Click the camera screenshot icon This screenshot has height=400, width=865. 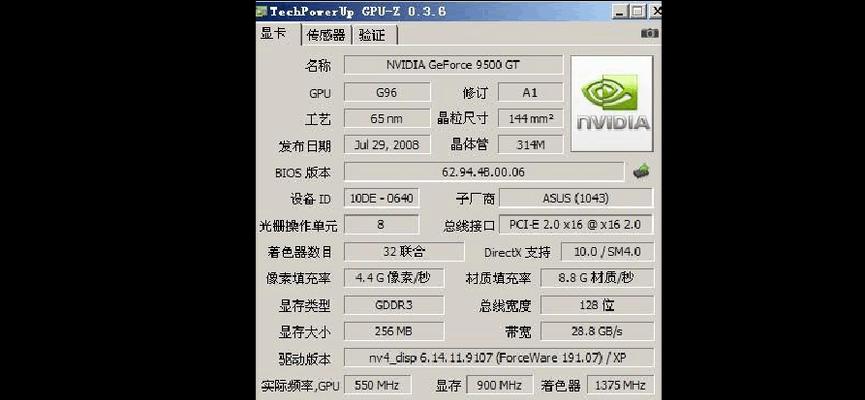[x=649, y=34]
